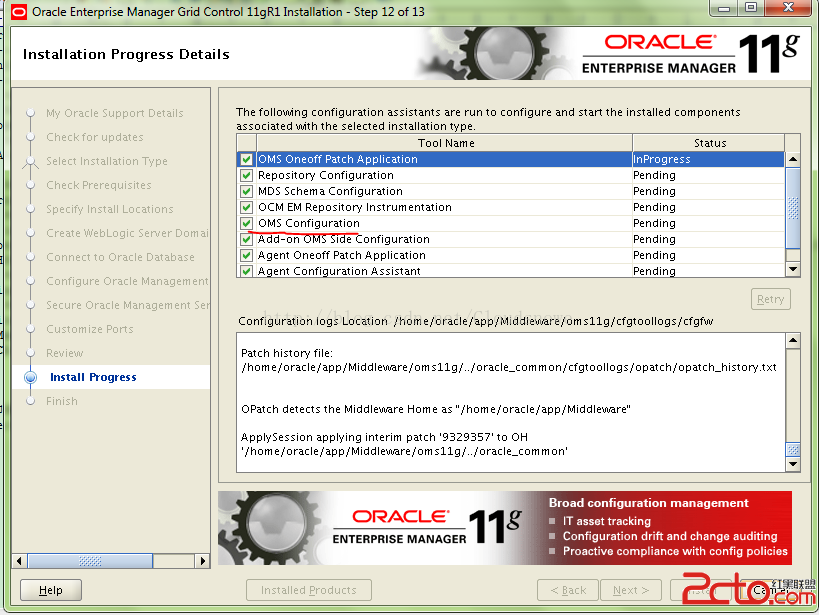The width and height of the screenshot is (819, 615).
Task: Minimize the installer window
Action: (x=724, y=8)
